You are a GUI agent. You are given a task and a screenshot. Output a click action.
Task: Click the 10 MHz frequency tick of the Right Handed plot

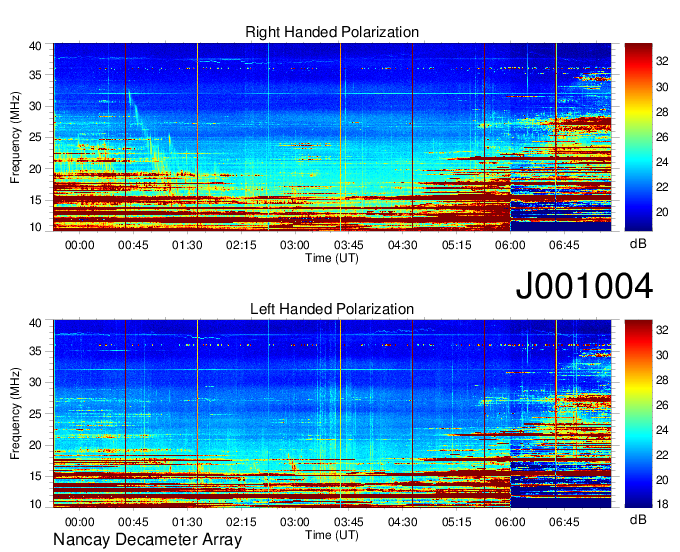pos(35,227)
